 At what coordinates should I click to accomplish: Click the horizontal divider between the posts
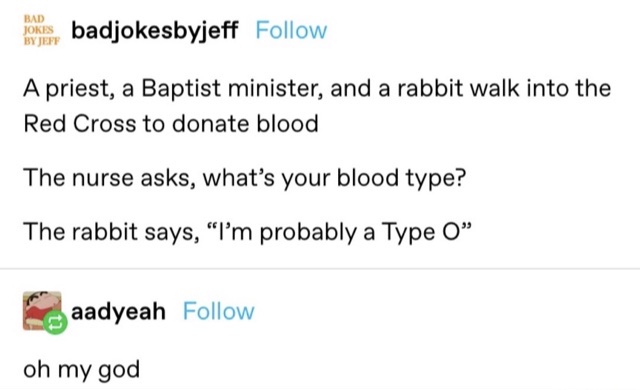pyautogui.click(x=320, y=269)
